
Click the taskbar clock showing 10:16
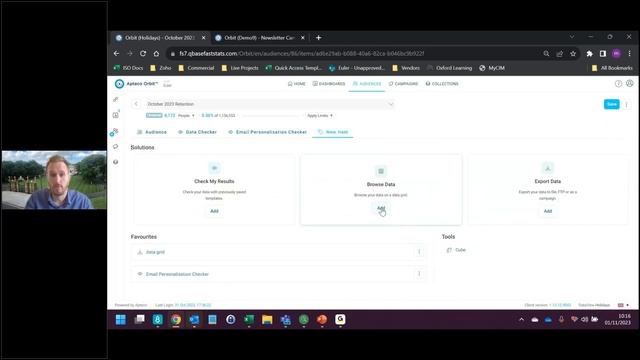click(x=618, y=319)
